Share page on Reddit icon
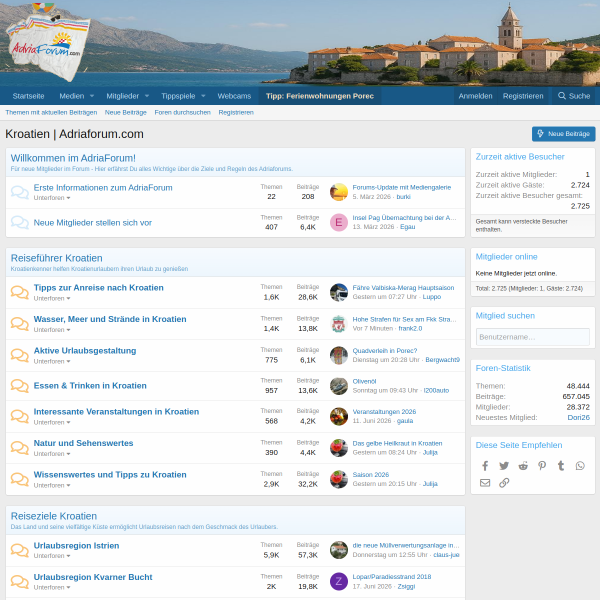Image resolution: width=600 pixels, height=600 pixels. pyautogui.click(x=523, y=466)
